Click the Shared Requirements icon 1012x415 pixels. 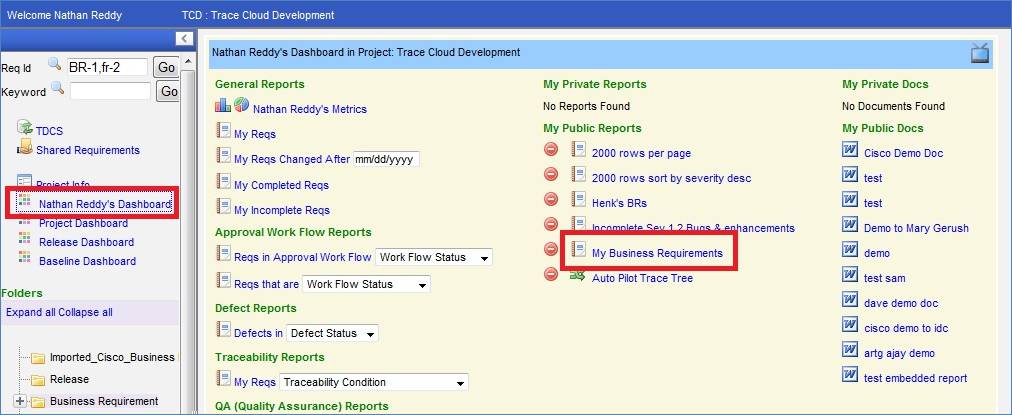pos(25,148)
